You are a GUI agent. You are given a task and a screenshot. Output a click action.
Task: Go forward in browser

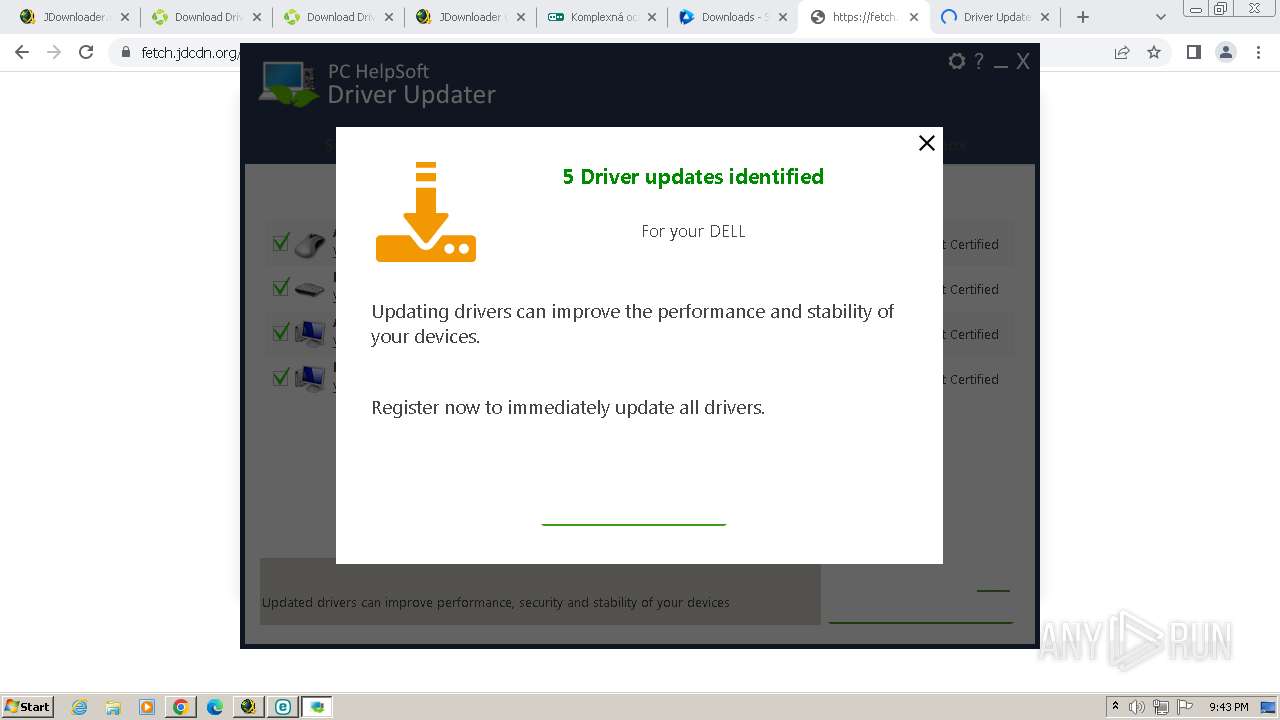(x=54, y=52)
